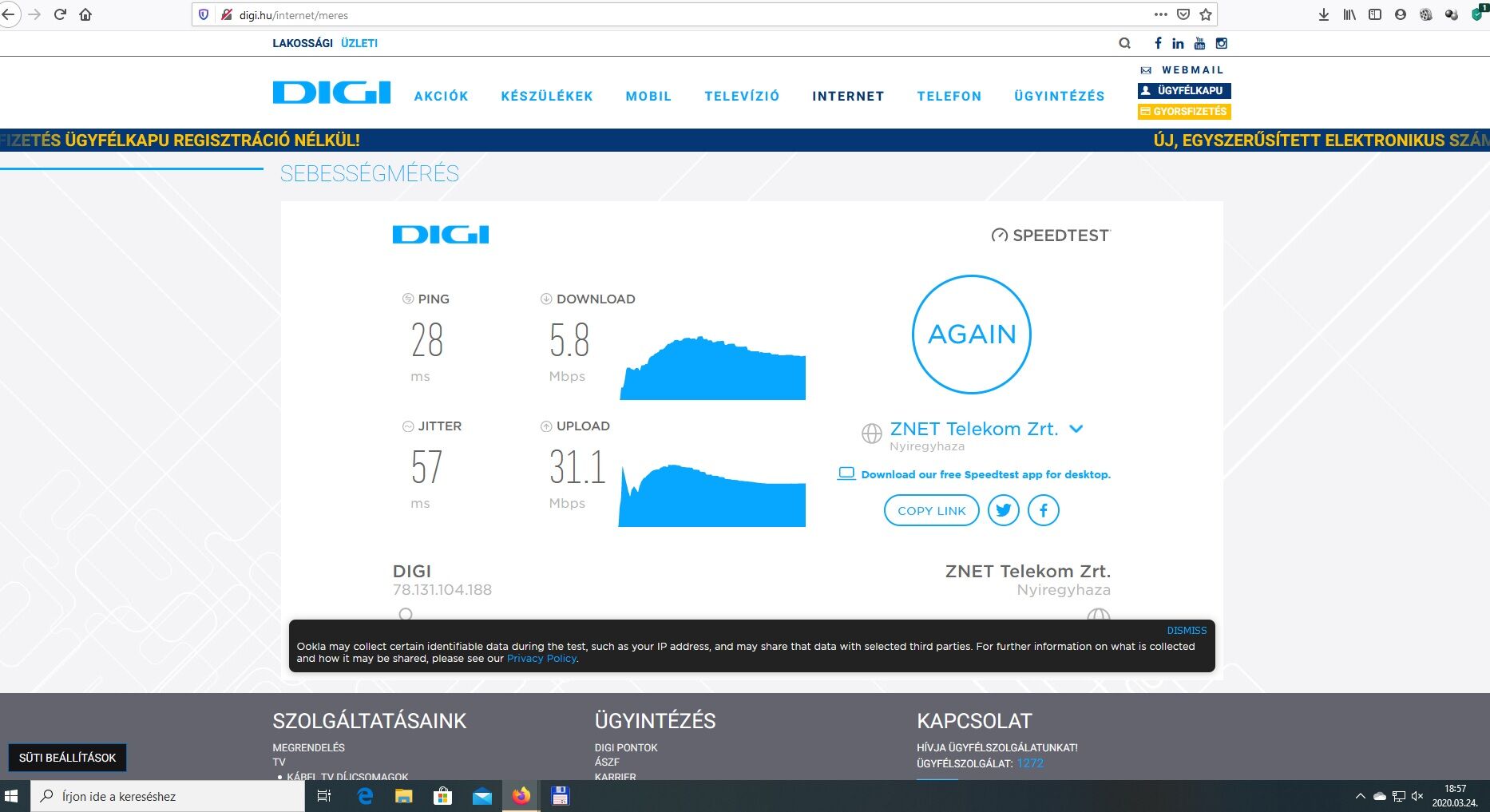Open Windows Start menu

11,796
